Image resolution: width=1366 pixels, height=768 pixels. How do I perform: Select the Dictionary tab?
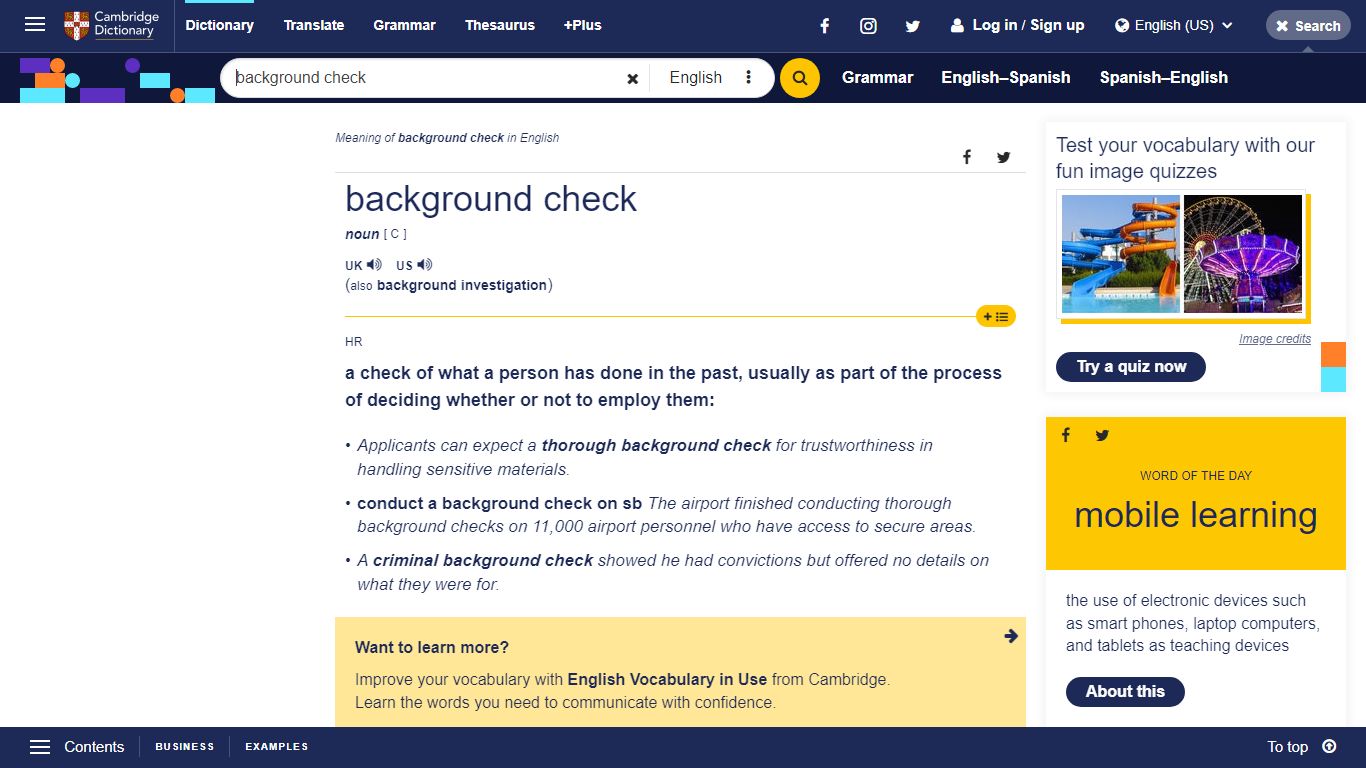219,25
